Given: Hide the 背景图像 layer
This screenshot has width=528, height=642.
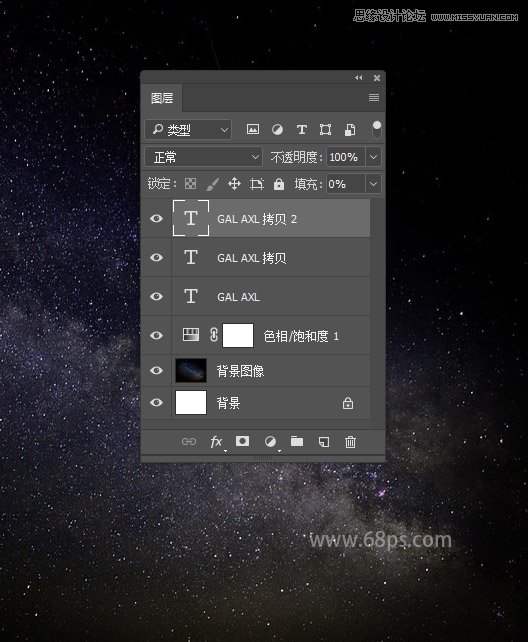Looking at the screenshot, I should [x=156, y=371].
